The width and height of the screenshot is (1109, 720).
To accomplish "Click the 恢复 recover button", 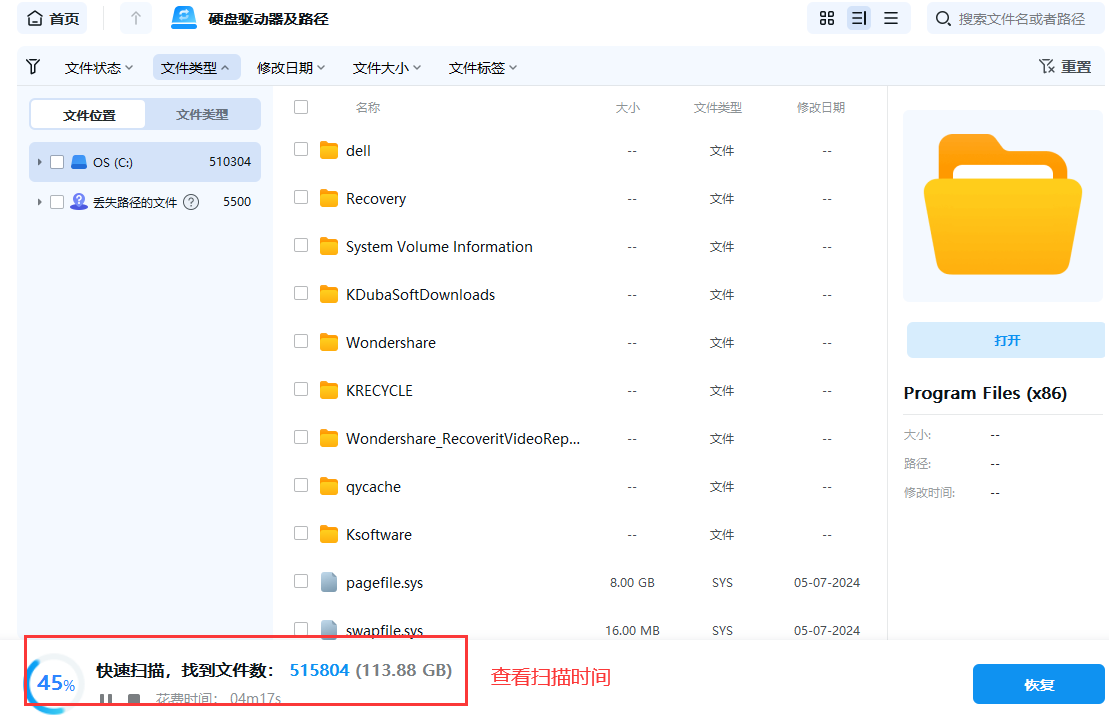I will (1038, 684).
